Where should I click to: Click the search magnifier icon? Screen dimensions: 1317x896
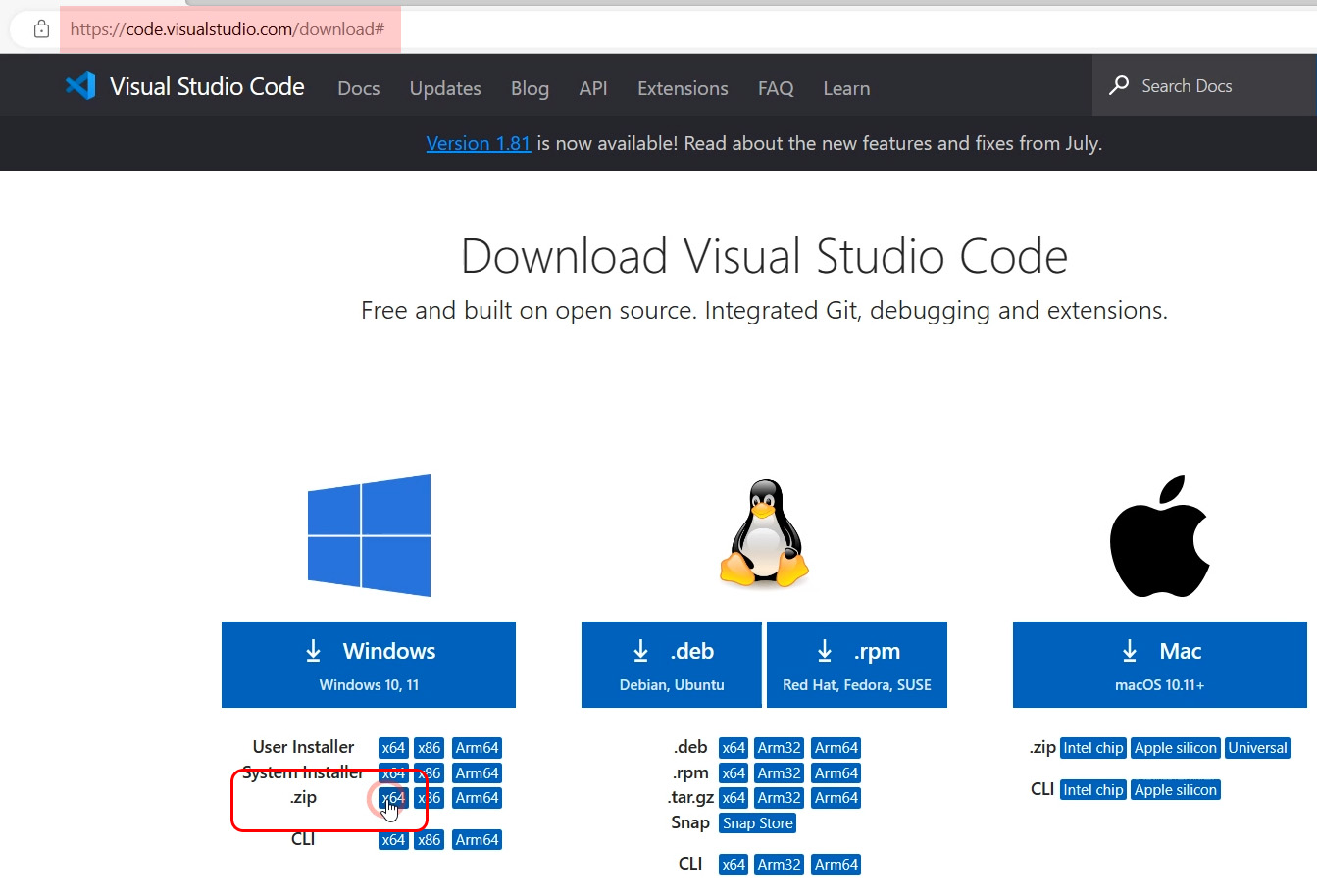click(1119, 86)
